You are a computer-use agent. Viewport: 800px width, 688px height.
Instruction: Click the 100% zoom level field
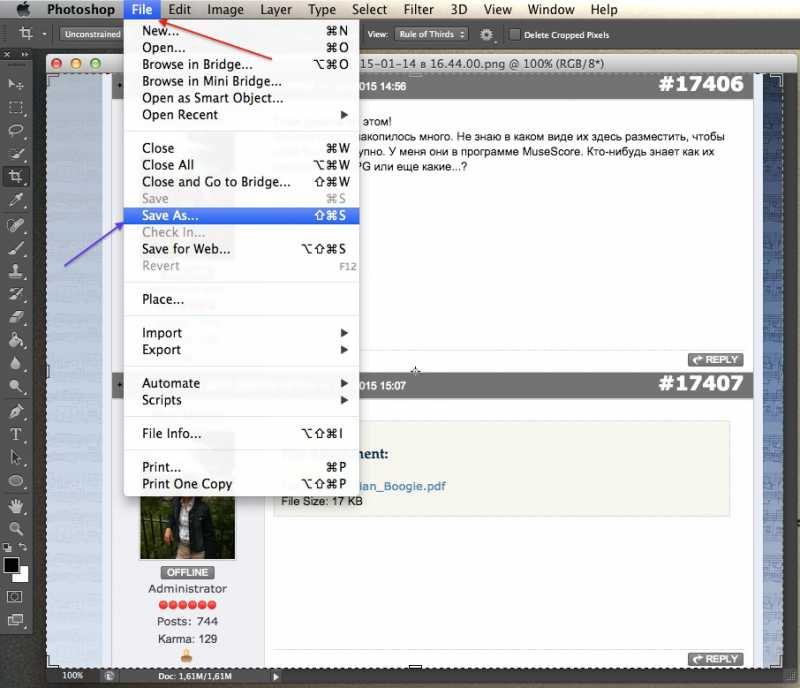pyautogui.click(x=72, y=676)
